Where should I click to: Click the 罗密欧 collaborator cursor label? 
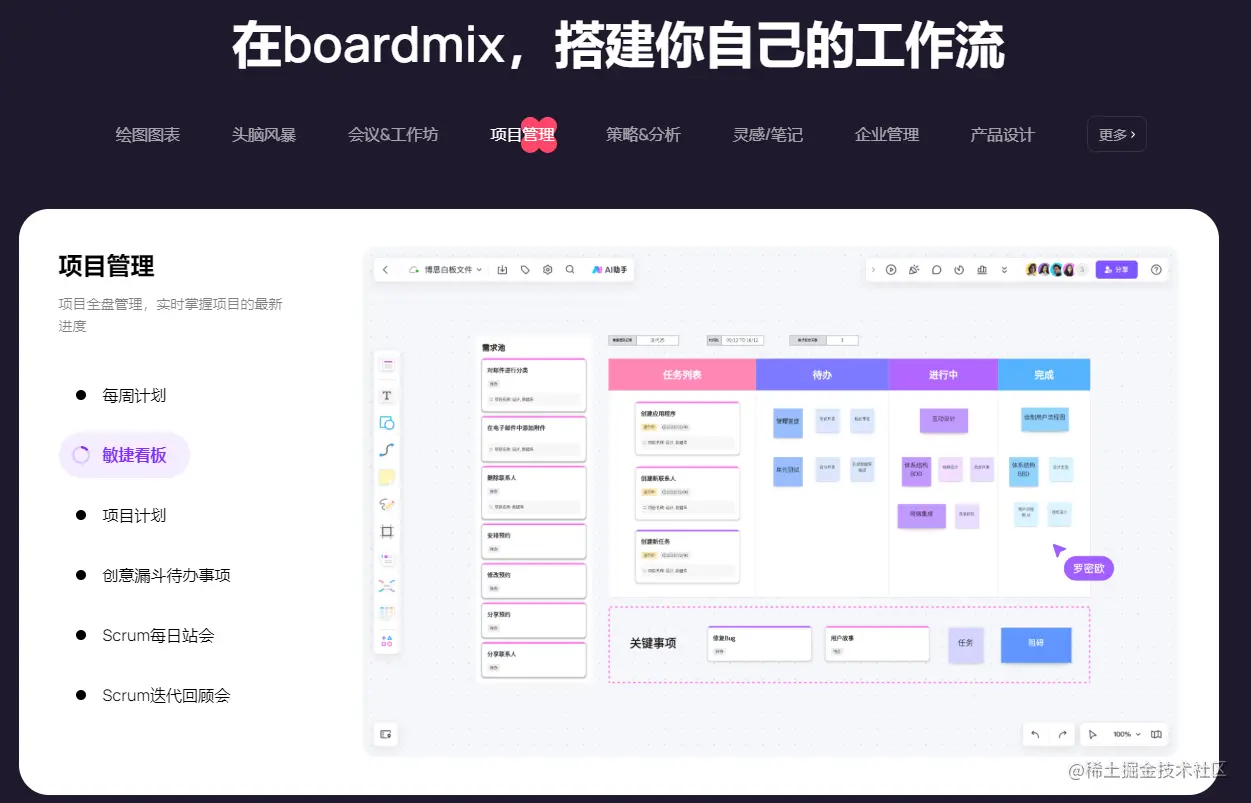pos(1088,568)
